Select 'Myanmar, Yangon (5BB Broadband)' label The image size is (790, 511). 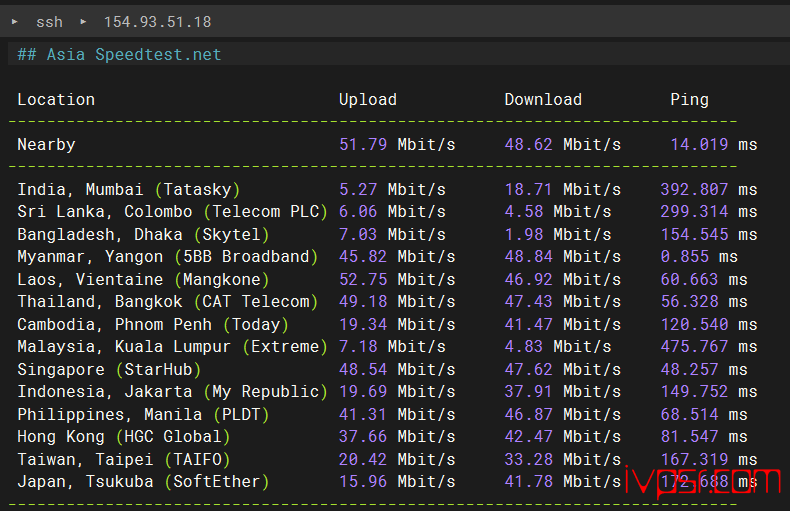pos(168,257)
